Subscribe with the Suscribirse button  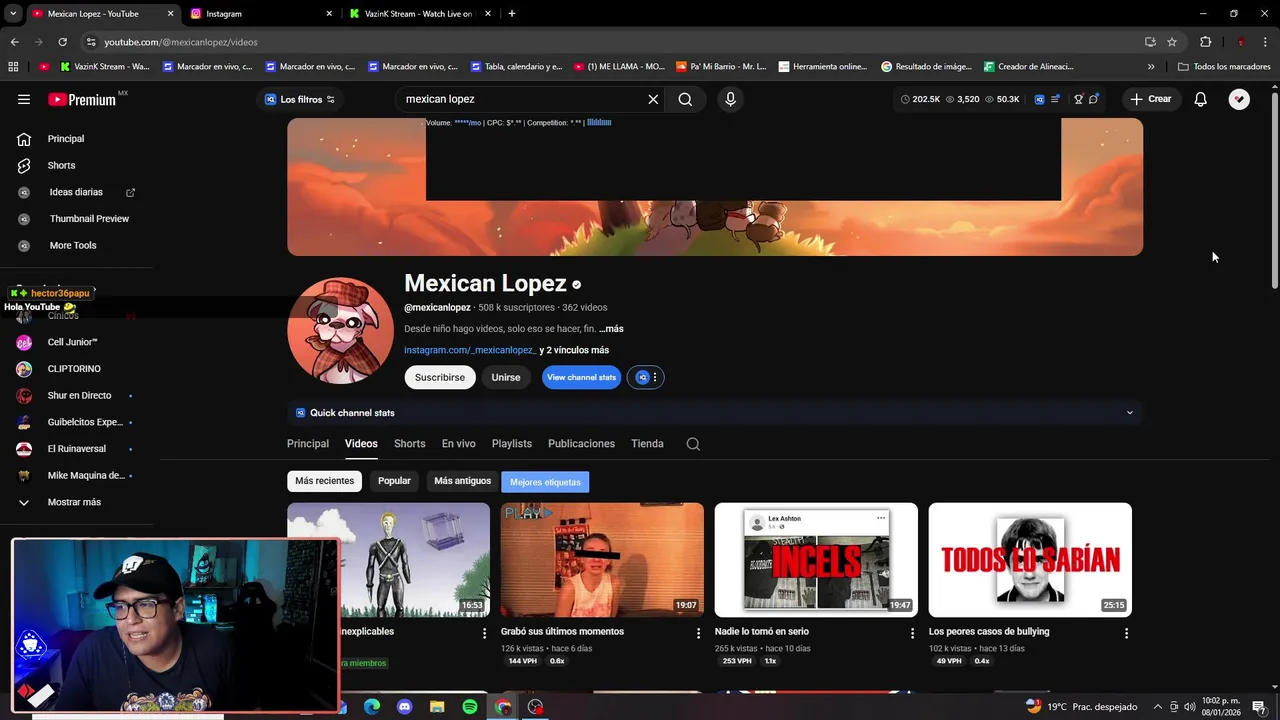(440, 377)
